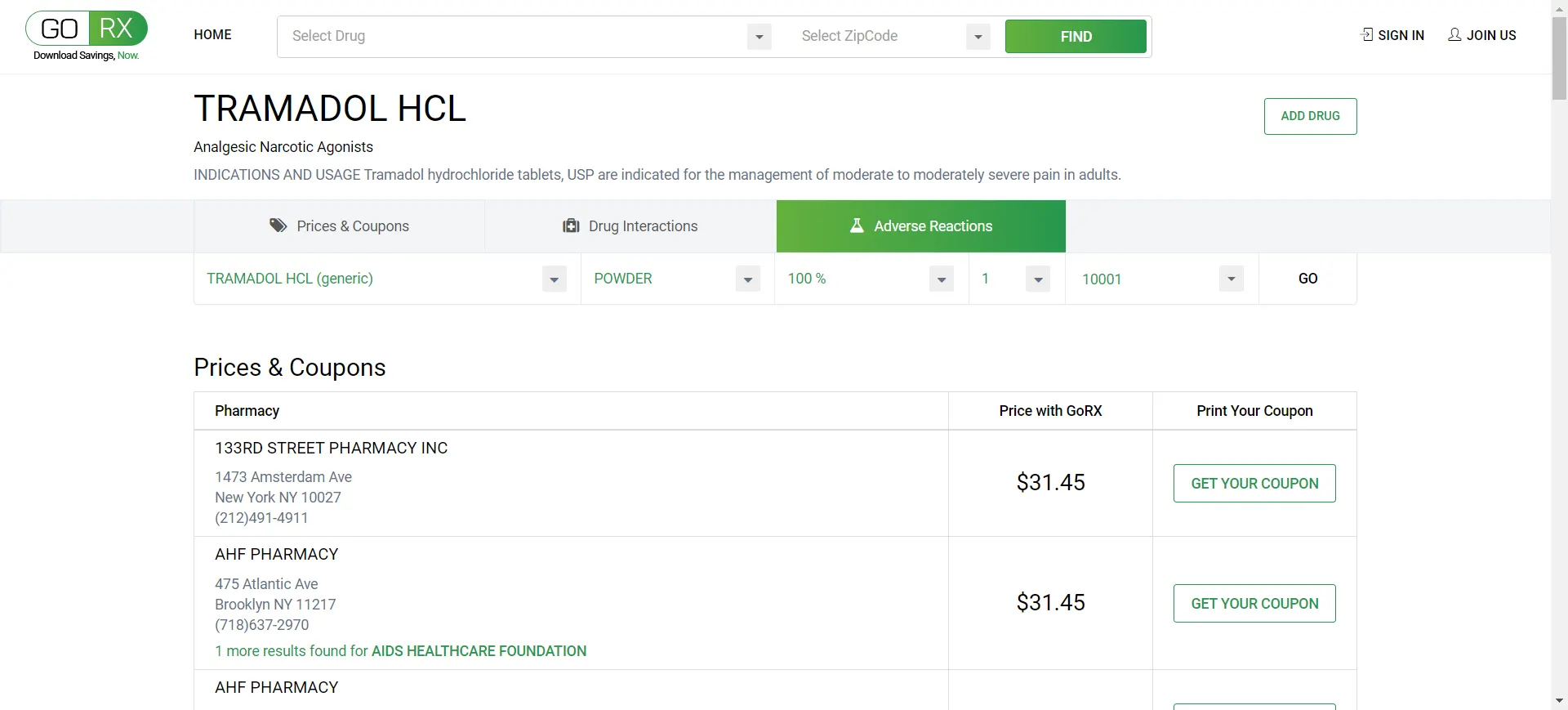This screenshot has height=710, width=1568.
Task: Click the ADD DRUG button
Action: 1311,116
